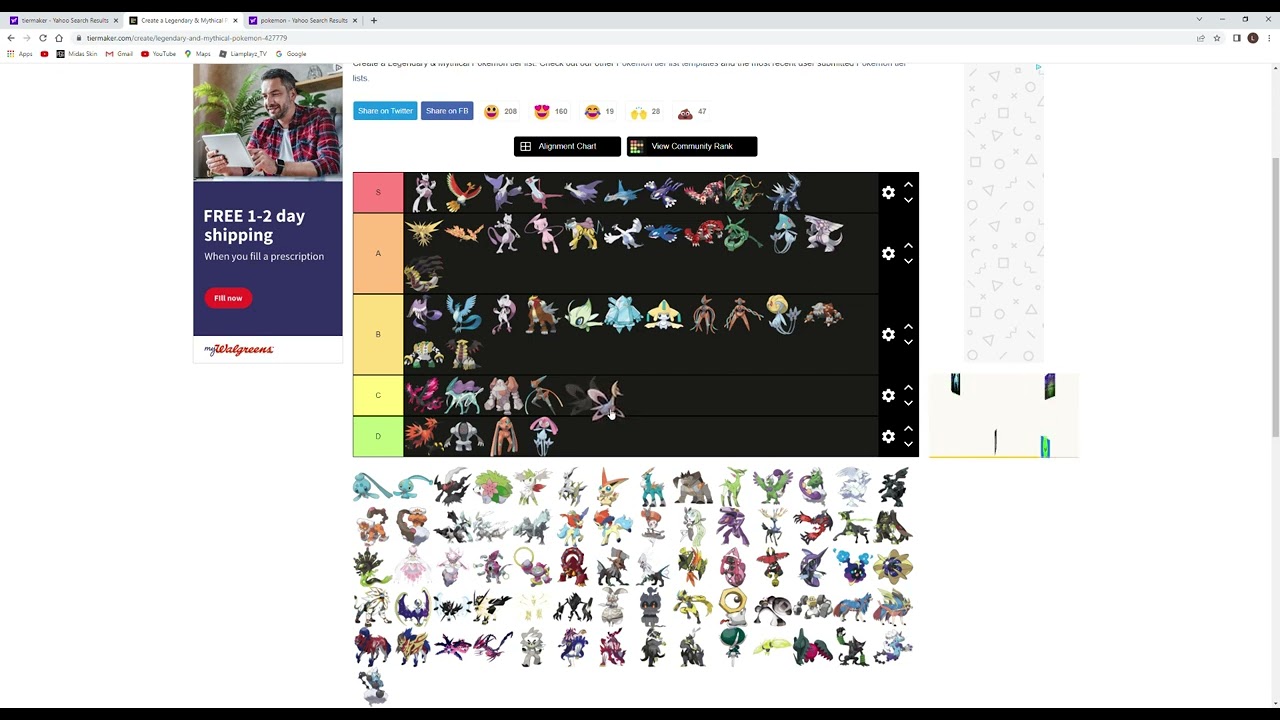Image resolution: width=1280 pixels, height=720 pixels.
Task: Open the Gmail bookmark
Action: click(119, 54)
